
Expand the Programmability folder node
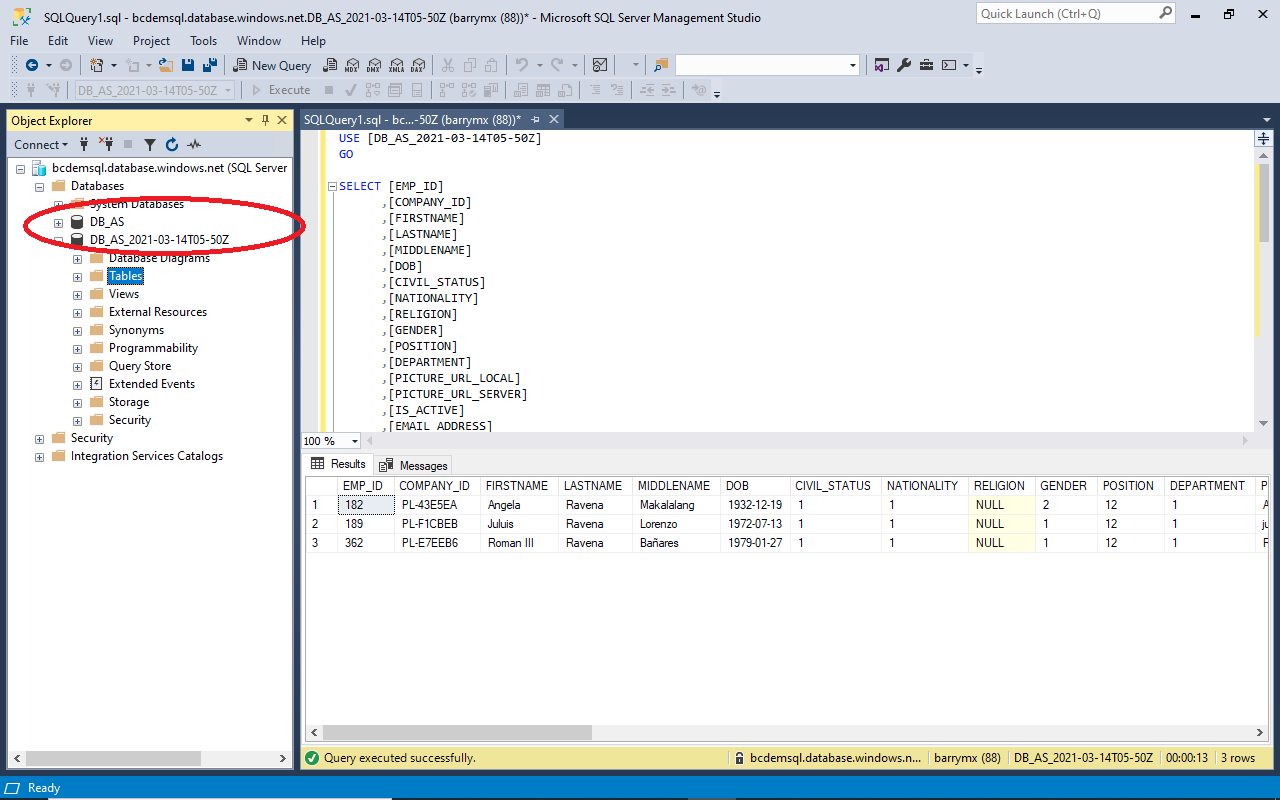(x=77, y=348)
